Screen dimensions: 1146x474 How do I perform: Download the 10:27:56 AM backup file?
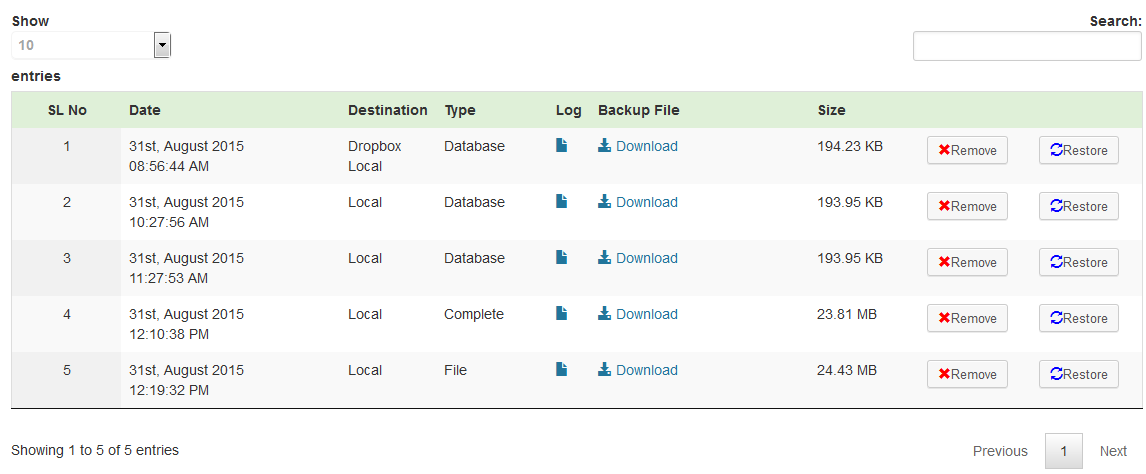(x=646, y=202)
